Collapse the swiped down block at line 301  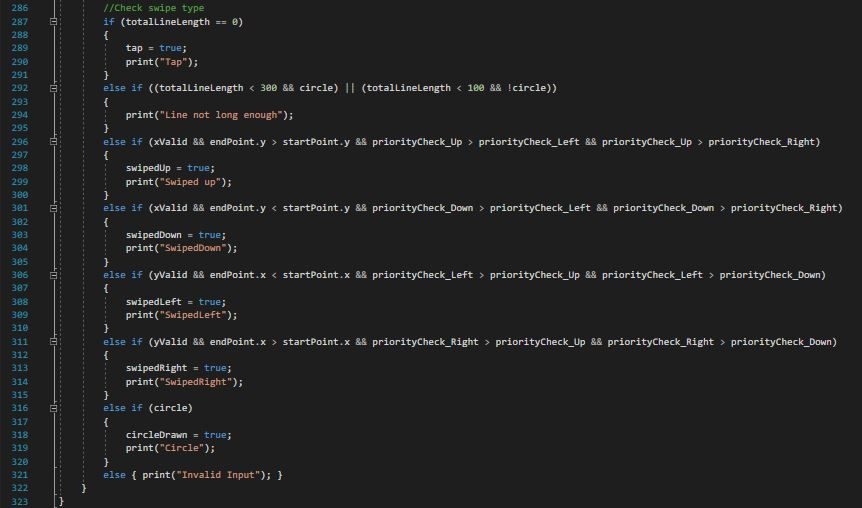point(53,208)
